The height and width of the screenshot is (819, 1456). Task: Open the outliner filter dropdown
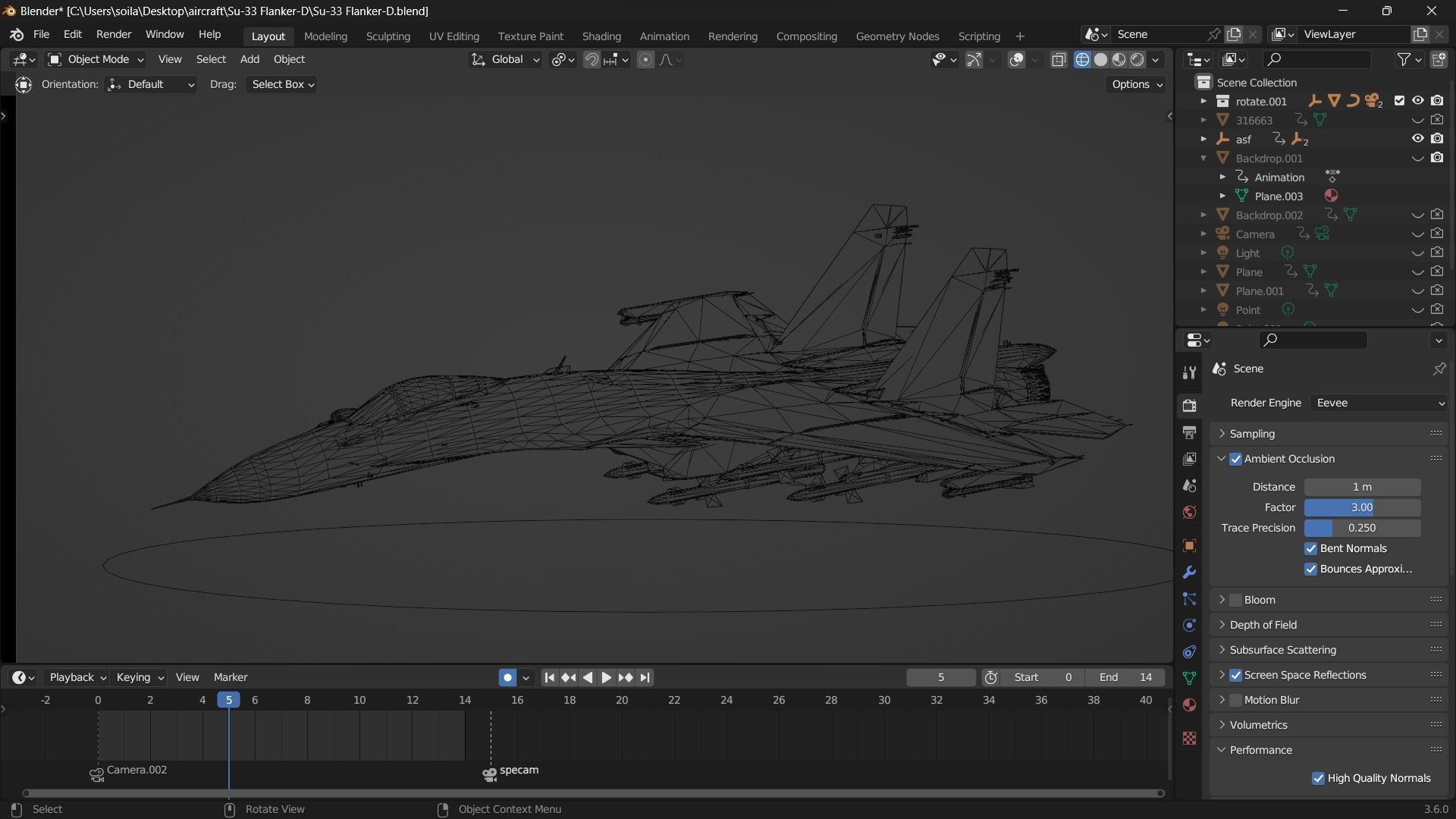click(x=1410, y=59)
